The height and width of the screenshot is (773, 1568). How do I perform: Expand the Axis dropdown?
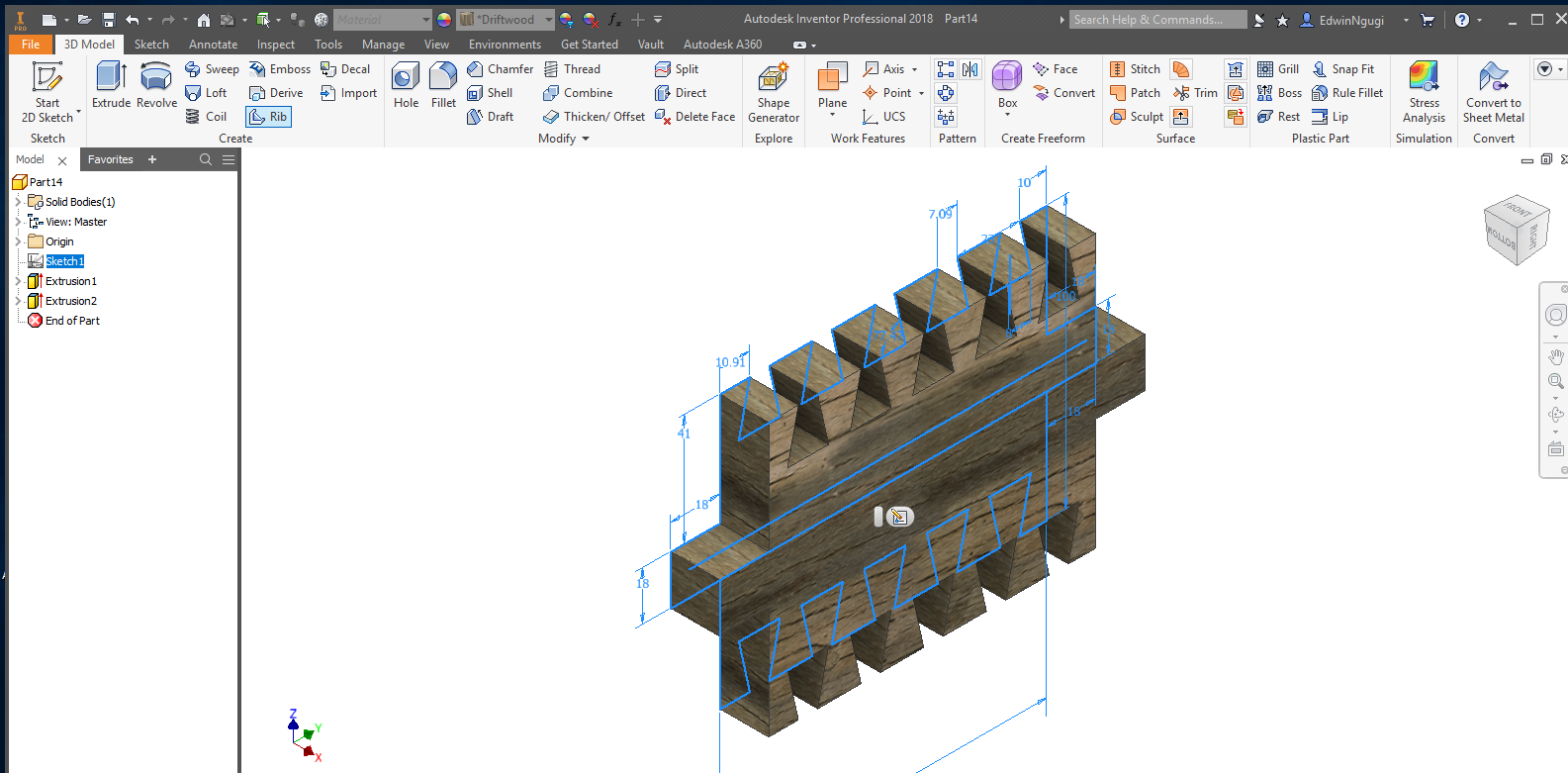914,69
